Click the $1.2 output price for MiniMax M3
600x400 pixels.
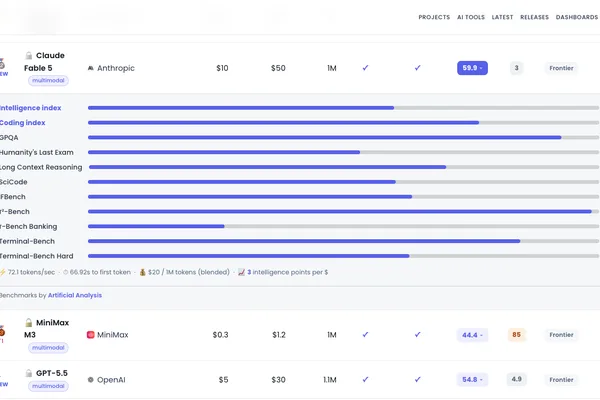pos(279,335)
